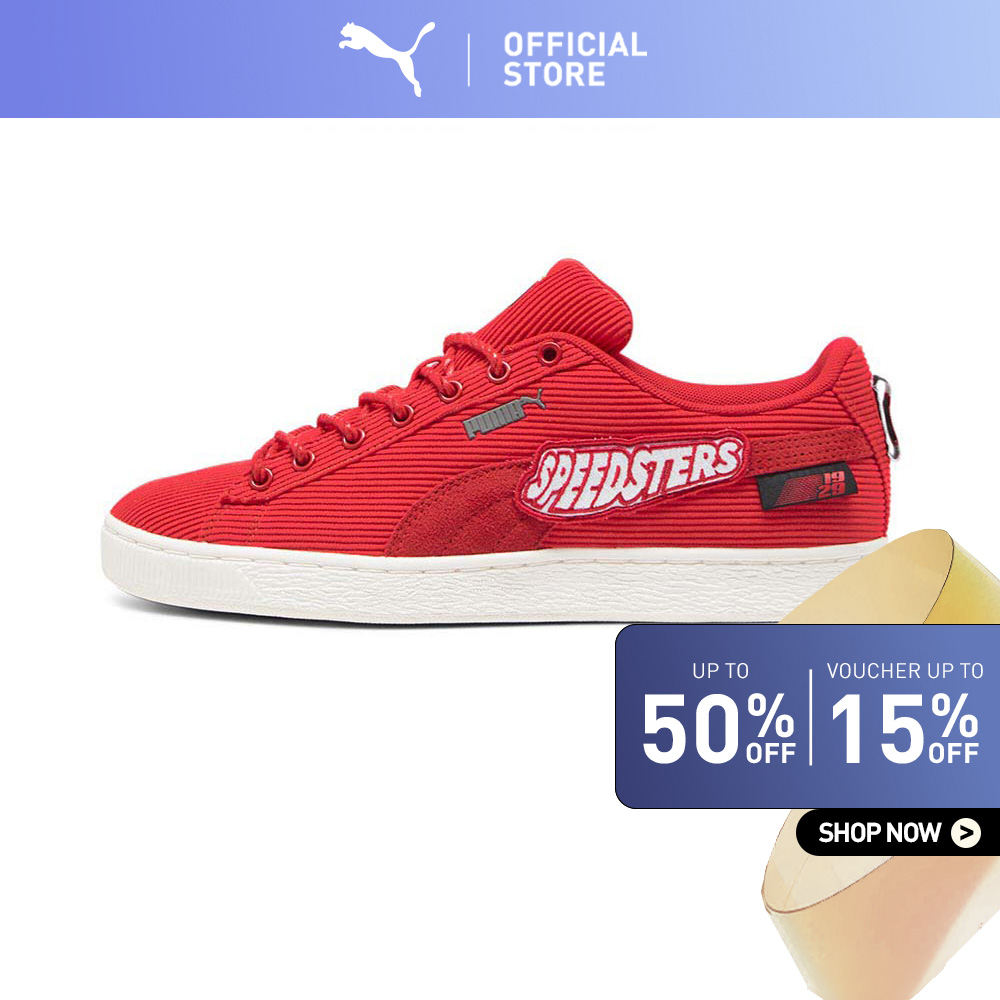
Task: Click the 15% OFF voucher text
Action: [x=904, y=728]
